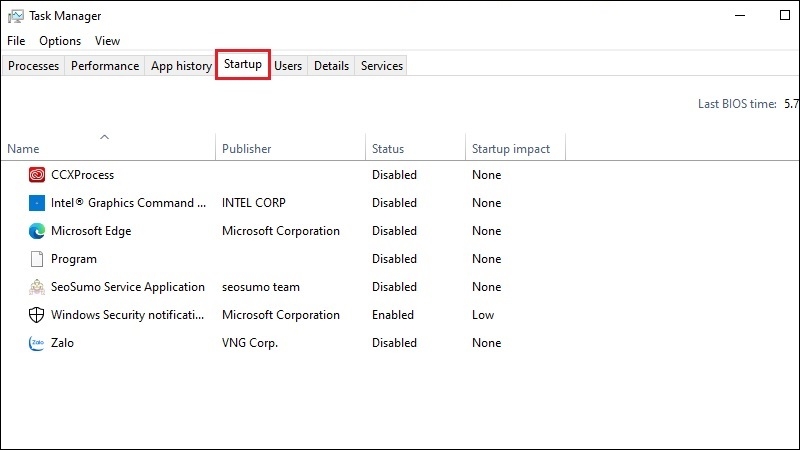Viewport: 800px width, 450px height.
Task: Click Microsoft Corporation publisher in Edge row
Action: point(281,231)
